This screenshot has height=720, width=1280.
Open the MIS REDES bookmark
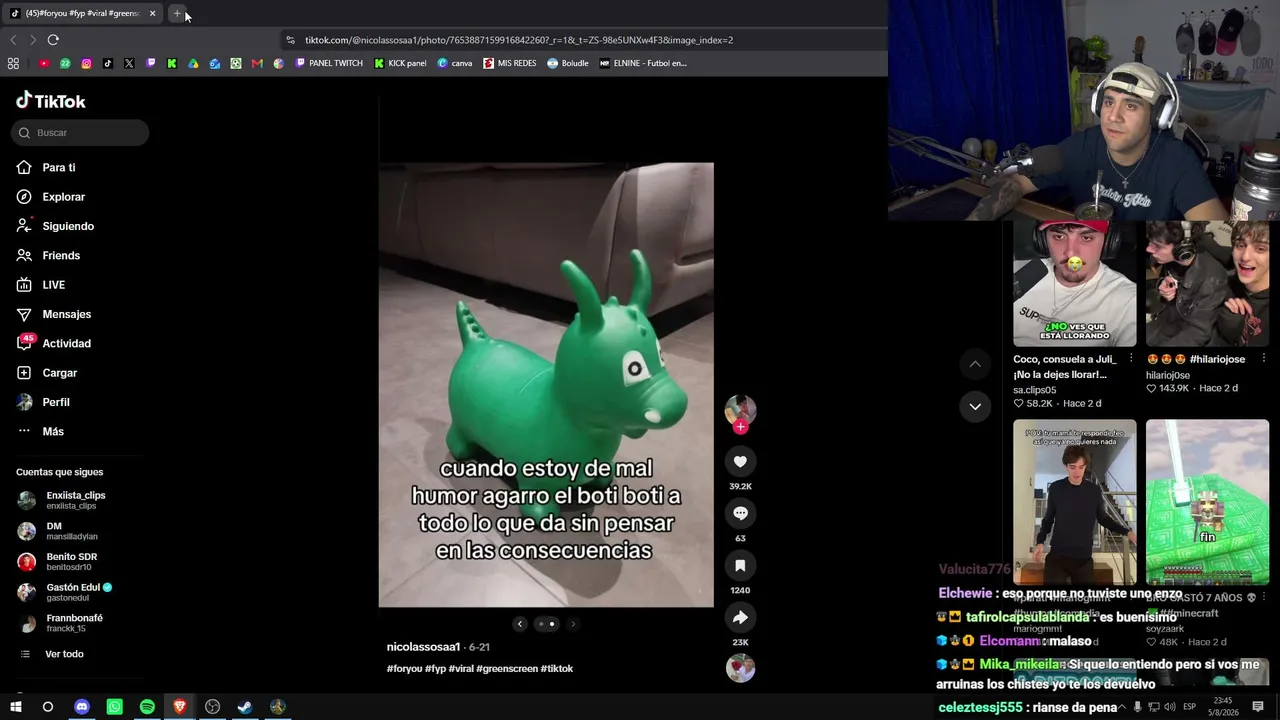[x=510, y=63]
